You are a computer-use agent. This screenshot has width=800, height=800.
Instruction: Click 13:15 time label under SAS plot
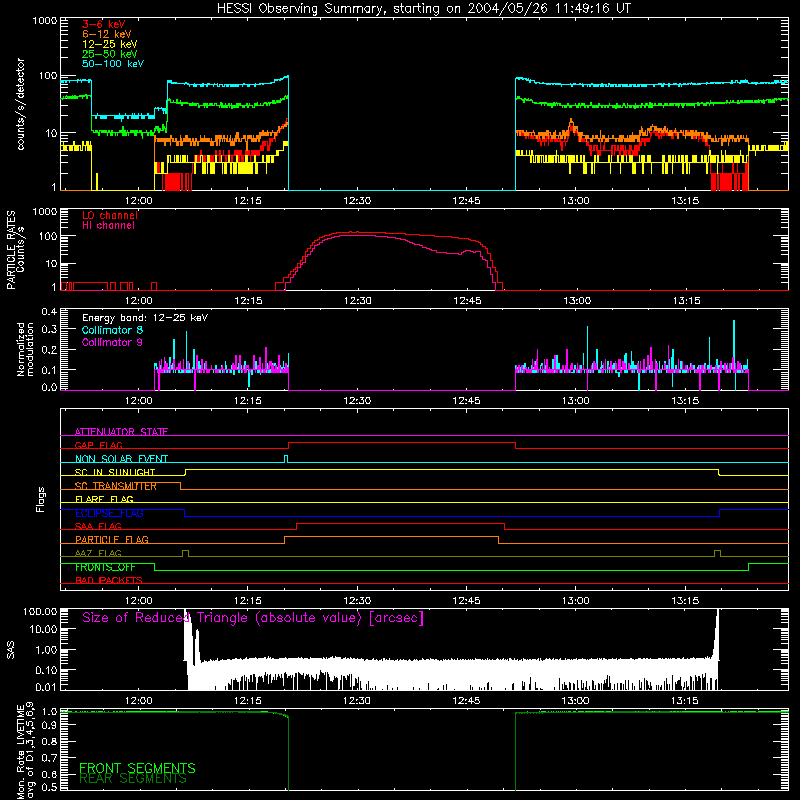pos(685,701)
